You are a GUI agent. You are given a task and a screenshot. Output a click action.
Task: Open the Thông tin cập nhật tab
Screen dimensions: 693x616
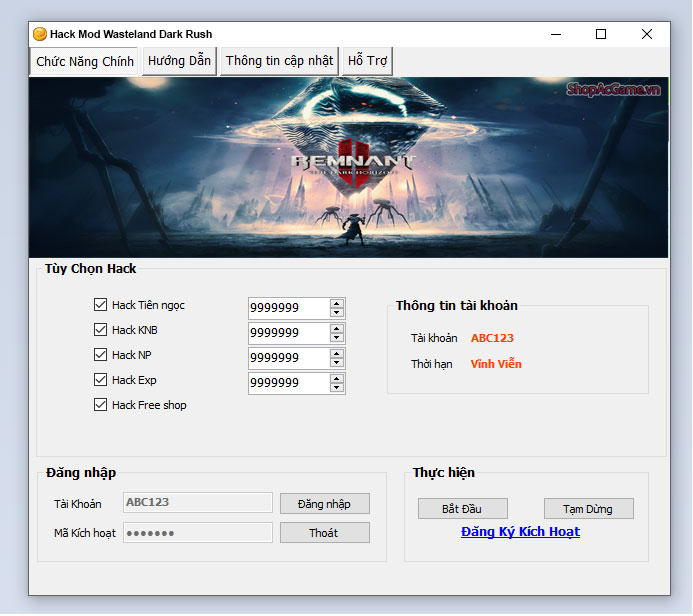[x=279, y=61]
